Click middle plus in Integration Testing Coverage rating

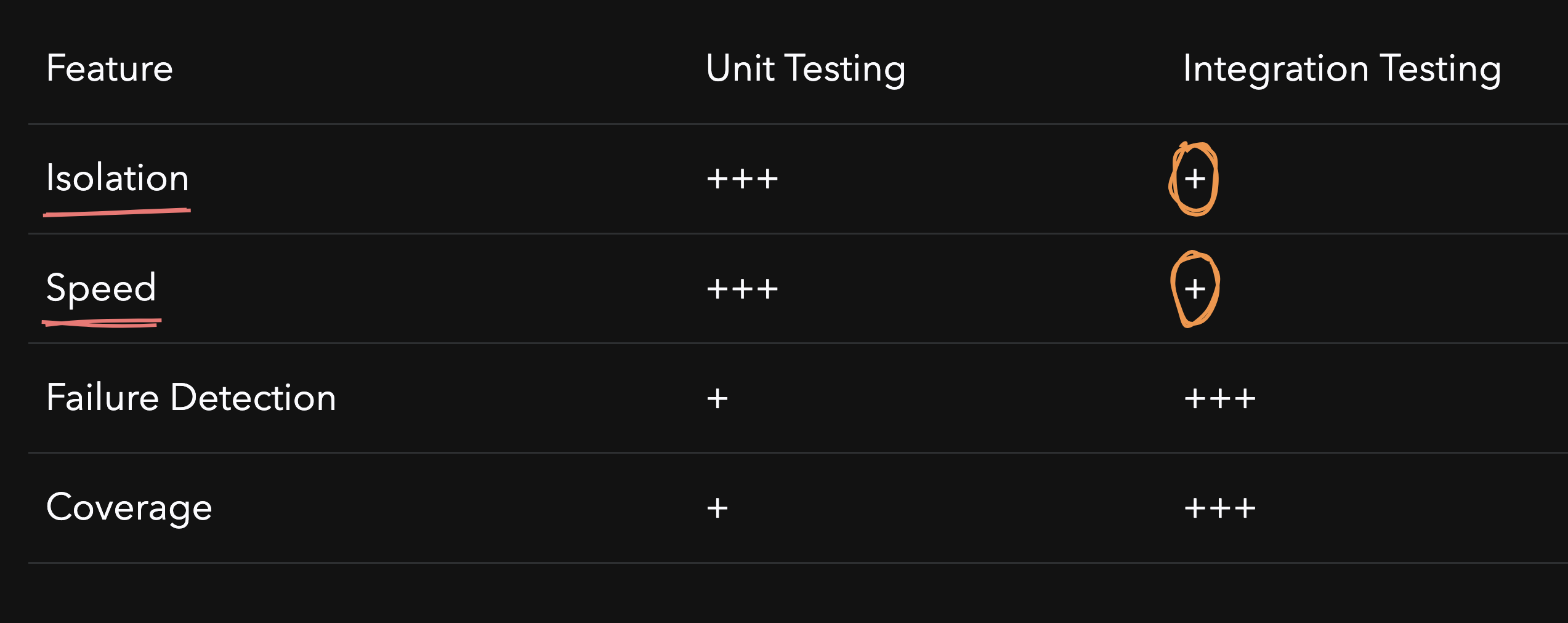point(1219,508)
